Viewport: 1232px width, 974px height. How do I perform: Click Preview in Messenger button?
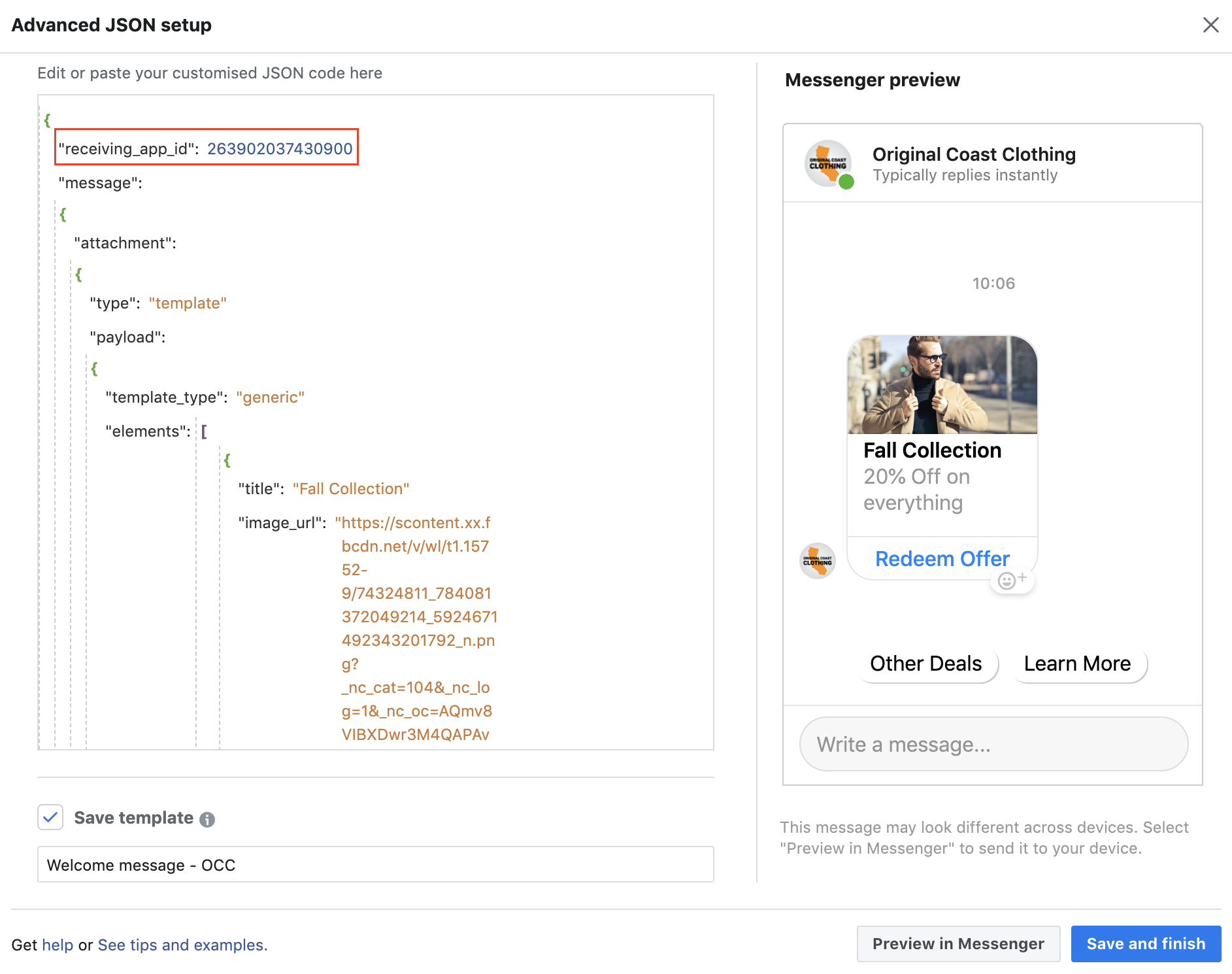958,944
